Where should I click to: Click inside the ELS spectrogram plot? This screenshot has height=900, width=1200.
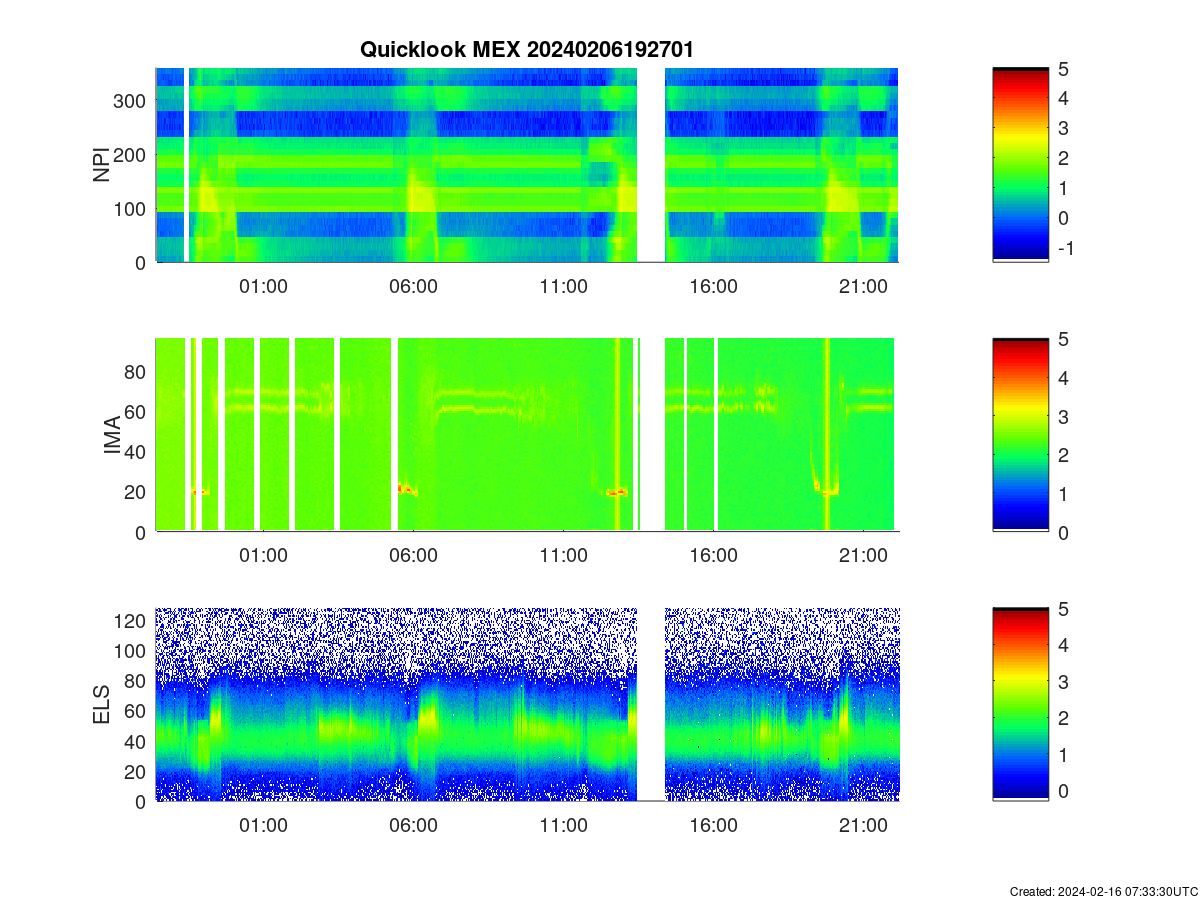pyautogui.click(x=527, y=704)
